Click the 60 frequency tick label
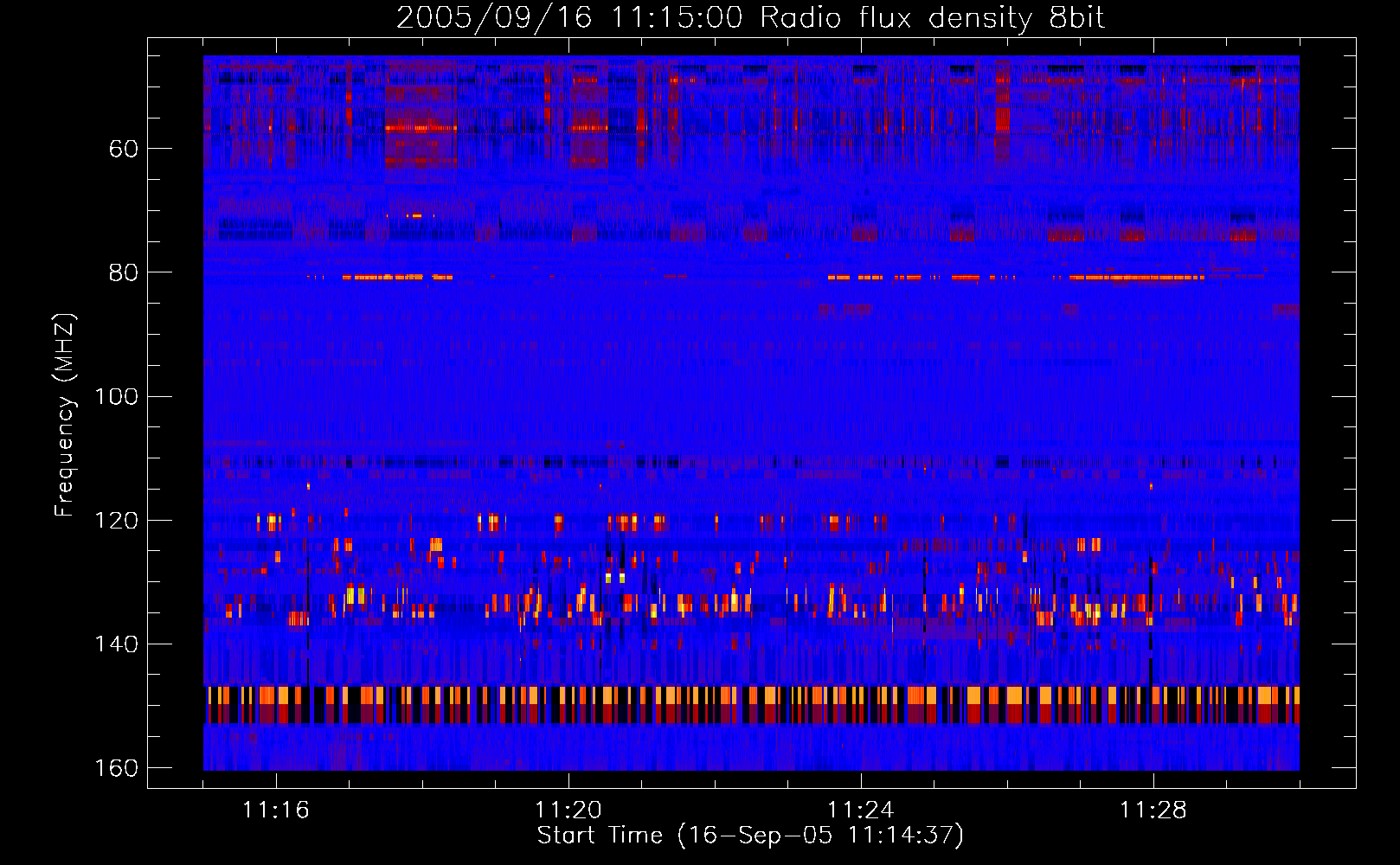The image size is (1400, 865). (124, 149)
